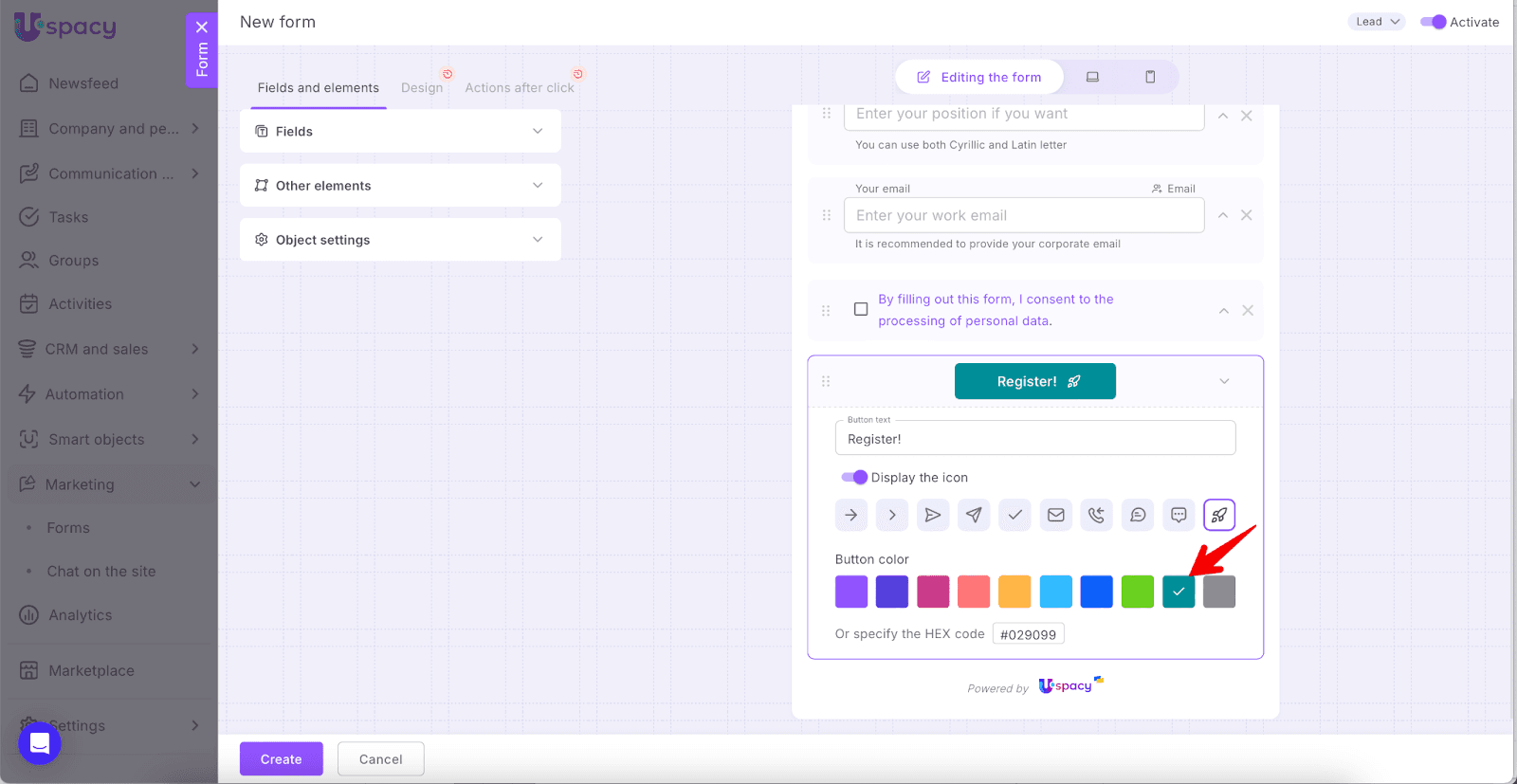Select the checkmark icon for the button
This screenshot has height=784, width=1517.
(1014, 515)
